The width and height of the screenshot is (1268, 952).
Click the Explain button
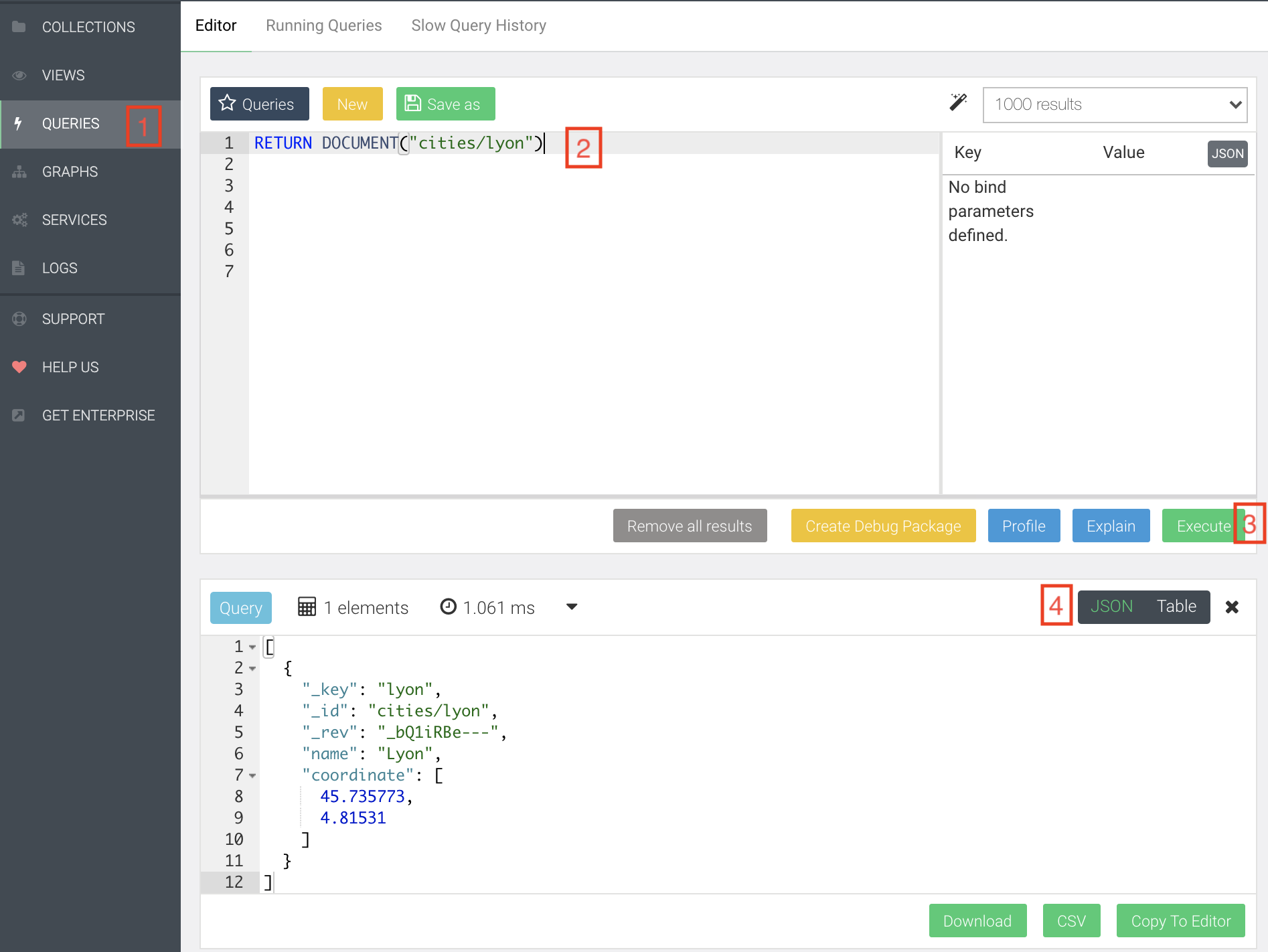1111,526
